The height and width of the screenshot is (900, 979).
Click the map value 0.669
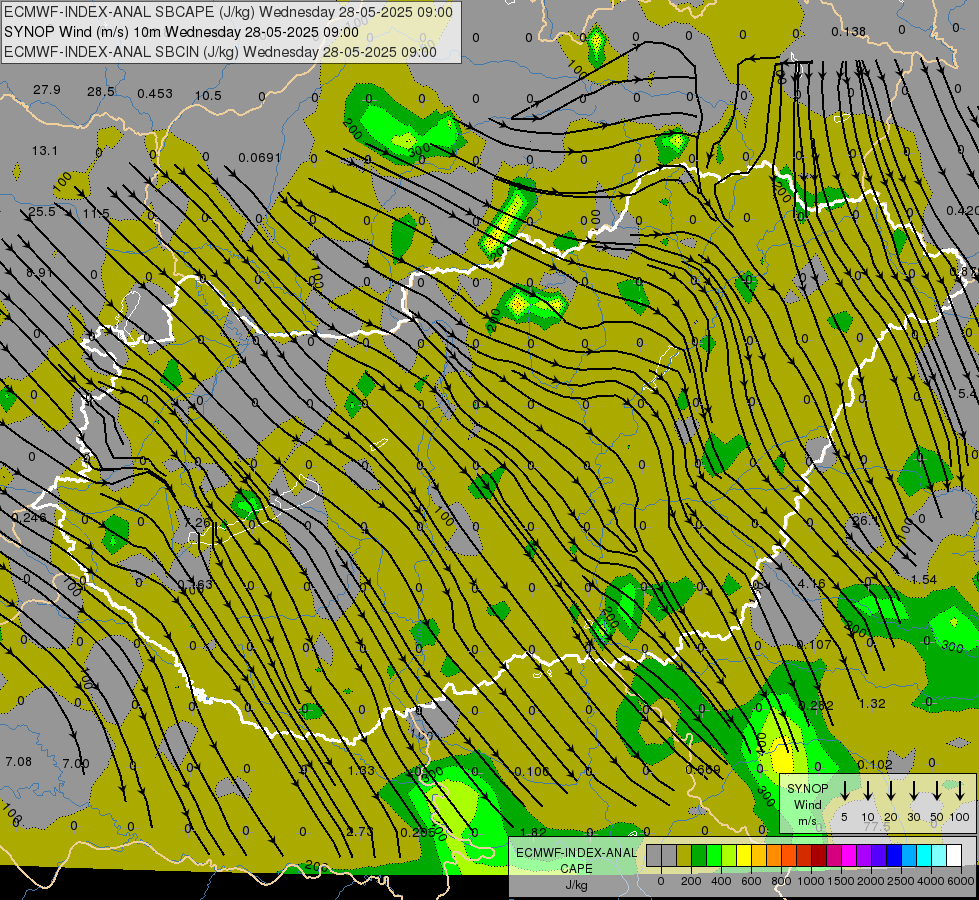click(x=703, y=769)
